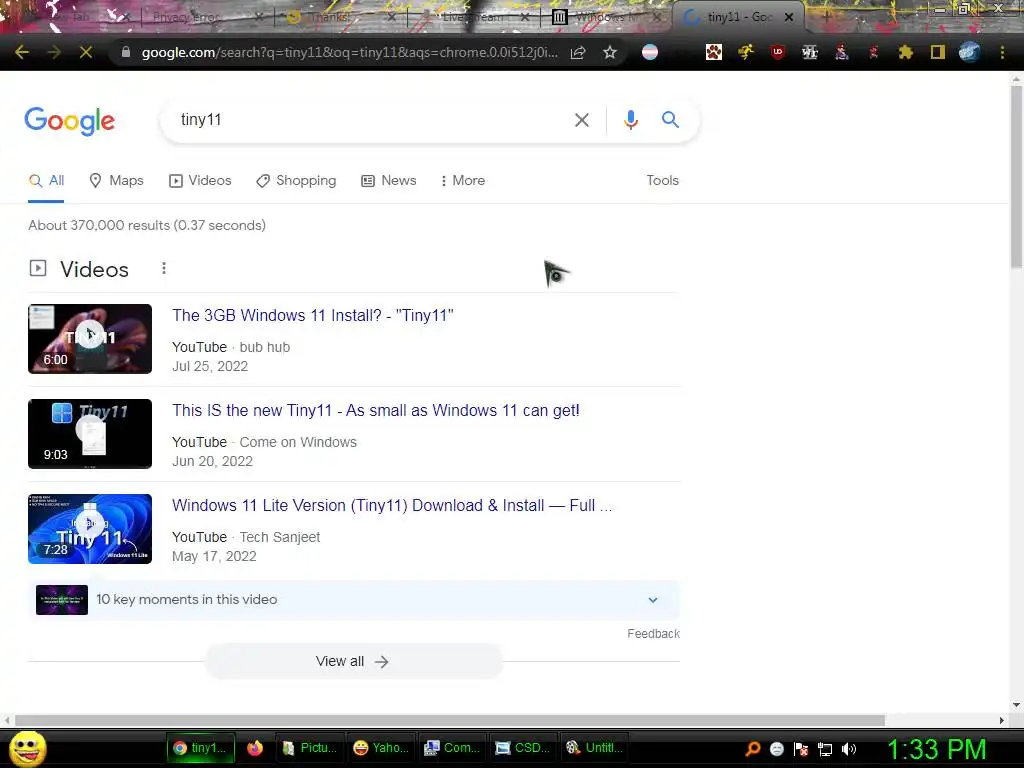
Task: Click the volume speaker tray icon
Action: [x=849, y=749]
